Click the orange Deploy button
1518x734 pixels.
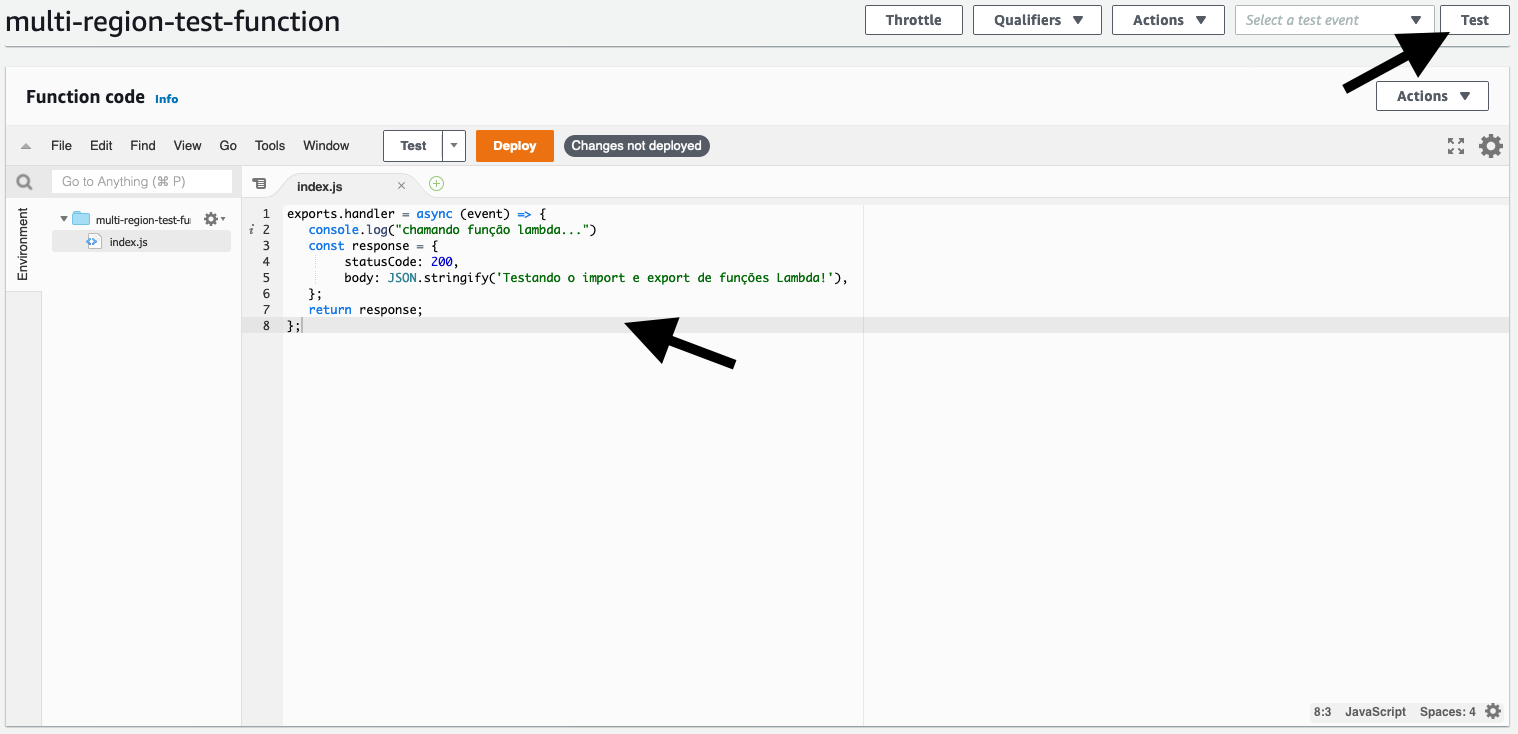pyautogui.click(x=515, y=146)
